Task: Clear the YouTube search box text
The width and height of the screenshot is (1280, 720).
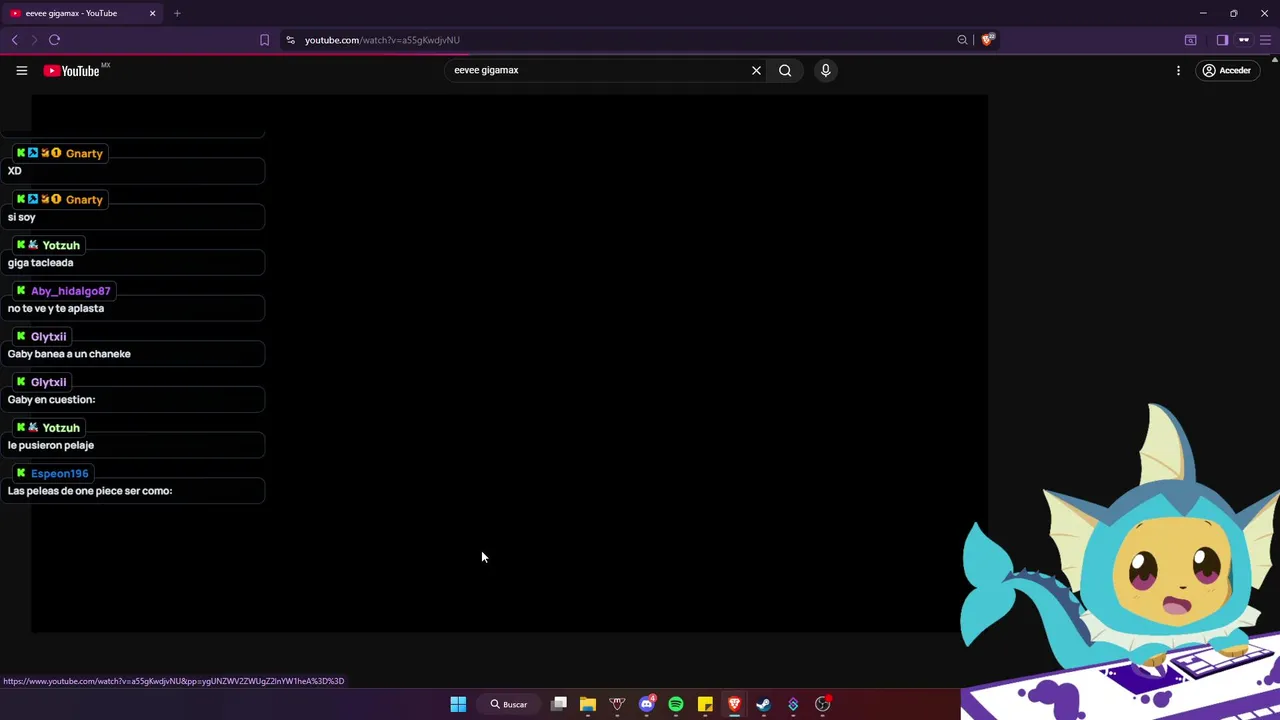Action: [x=756, y=70]
